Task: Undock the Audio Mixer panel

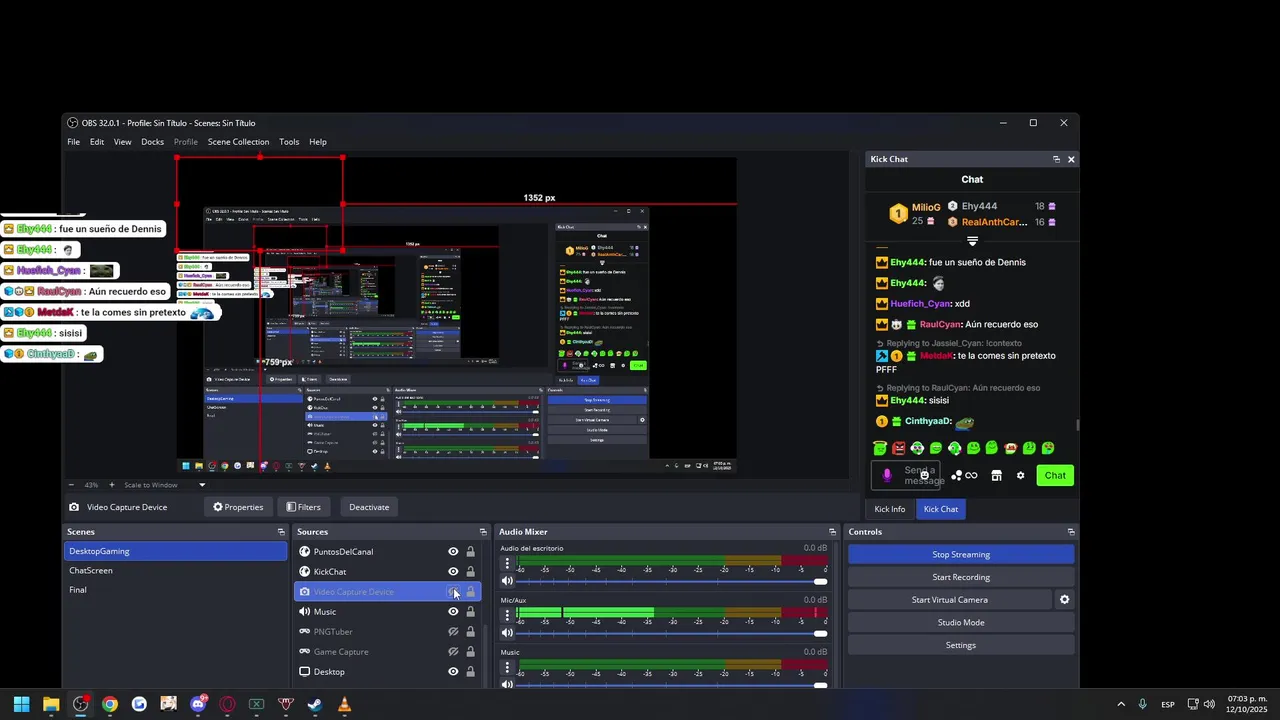Action: pos(832,532)
